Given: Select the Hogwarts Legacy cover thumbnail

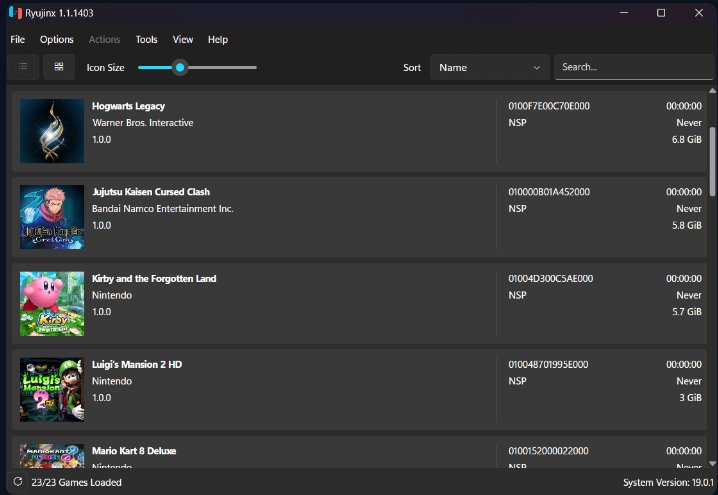Looking at the screenshot, I should tap(52, 131).
